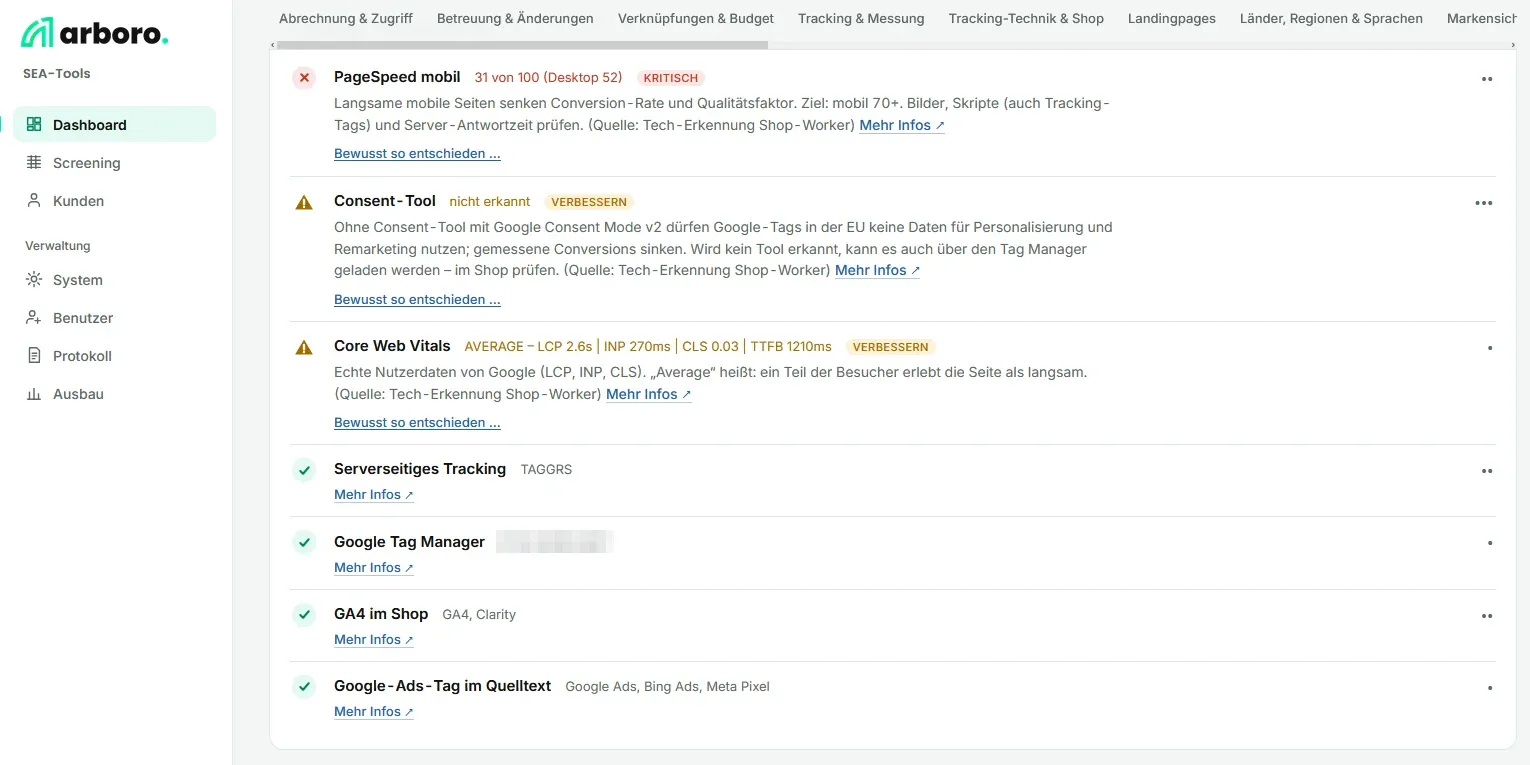Click the Protokoll document icon
Screen dimensions: 1530x765
[x=34, y=356]
